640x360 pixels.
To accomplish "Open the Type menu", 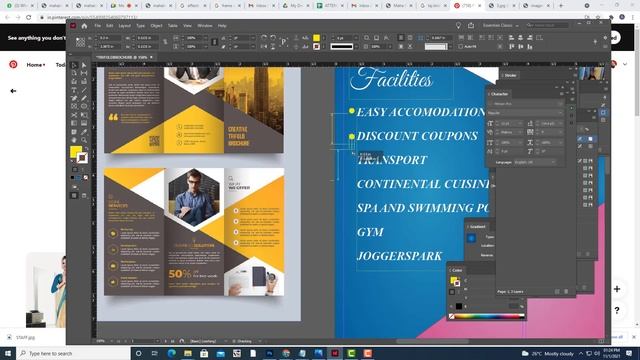I will [x=140, y=26].
